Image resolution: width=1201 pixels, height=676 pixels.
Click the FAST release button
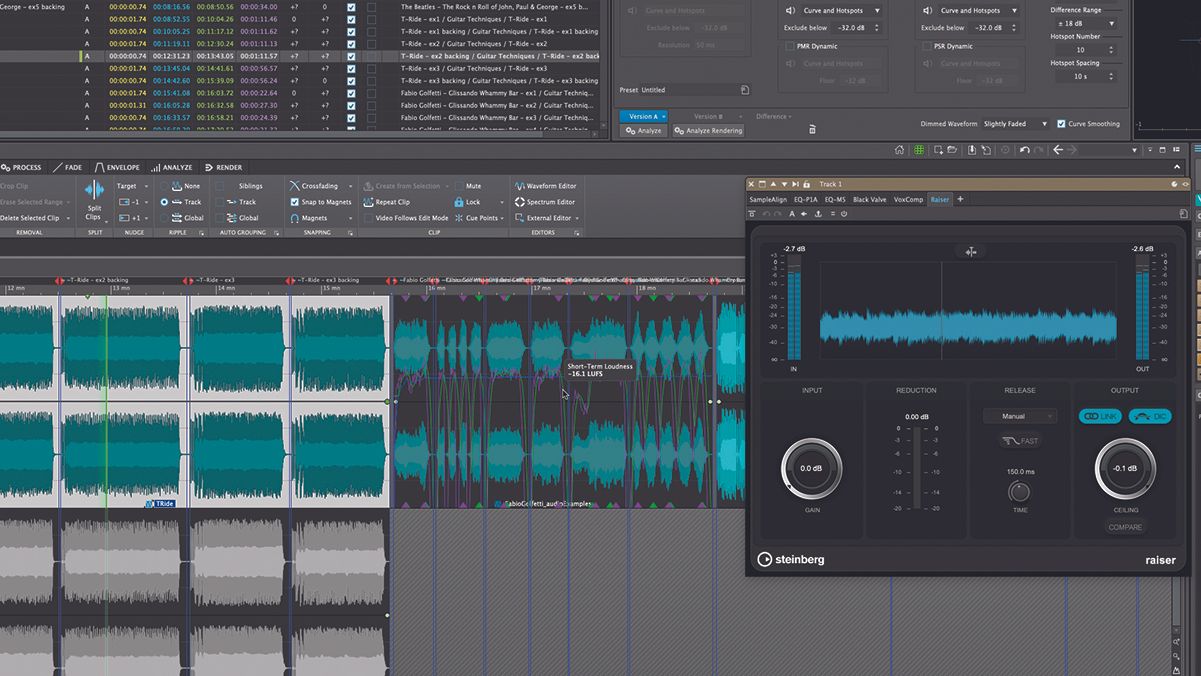pyautogui.click(x=1020, y=441)
